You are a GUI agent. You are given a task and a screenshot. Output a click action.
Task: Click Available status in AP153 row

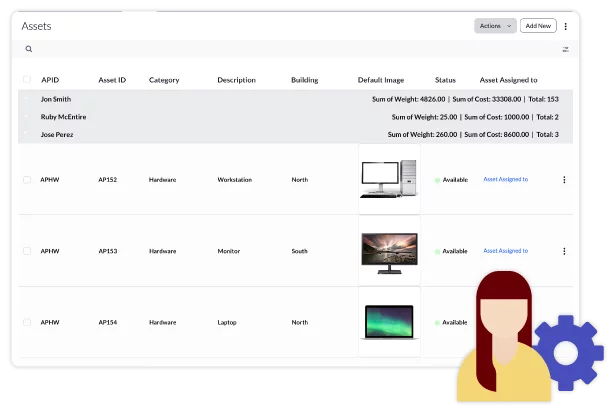pos(451,251)
